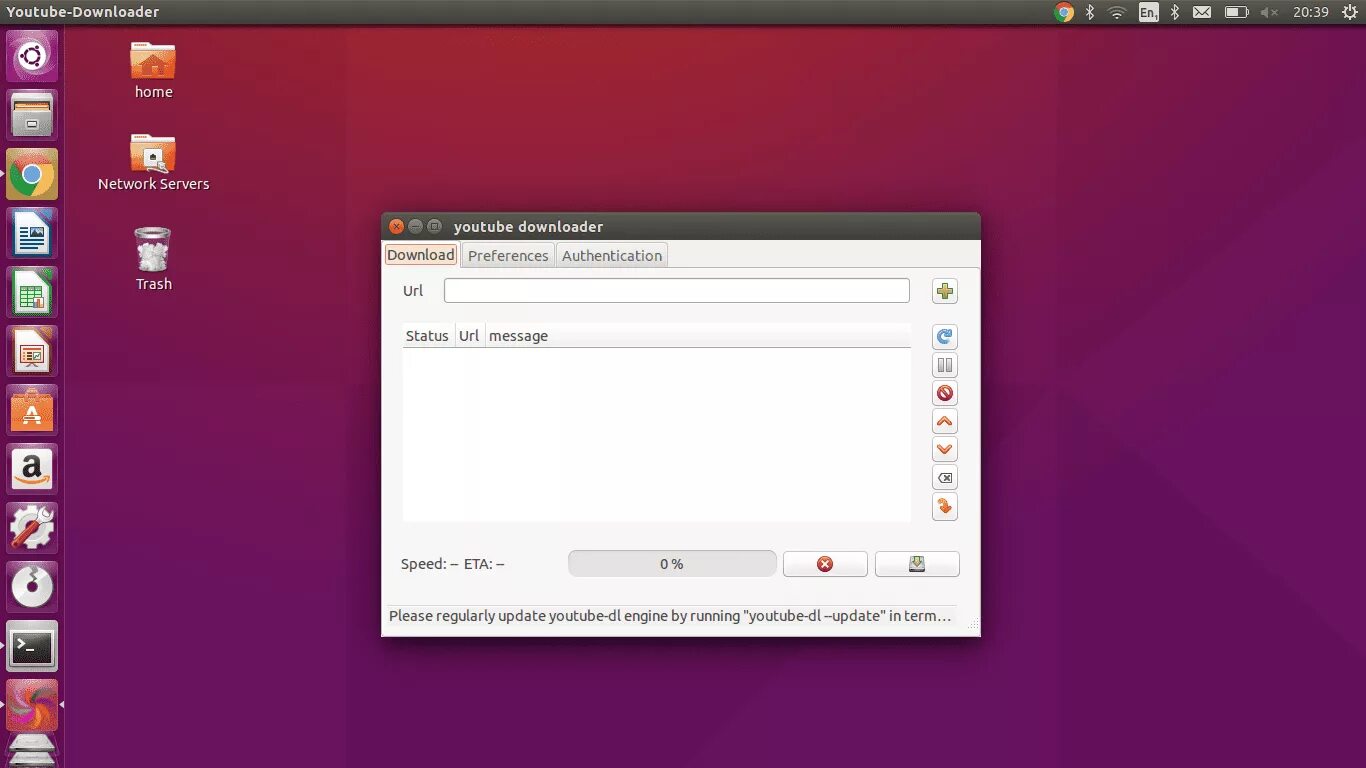Open the Terminal from the launcher
Viewport: 1366px width, 768px height.
32,647
